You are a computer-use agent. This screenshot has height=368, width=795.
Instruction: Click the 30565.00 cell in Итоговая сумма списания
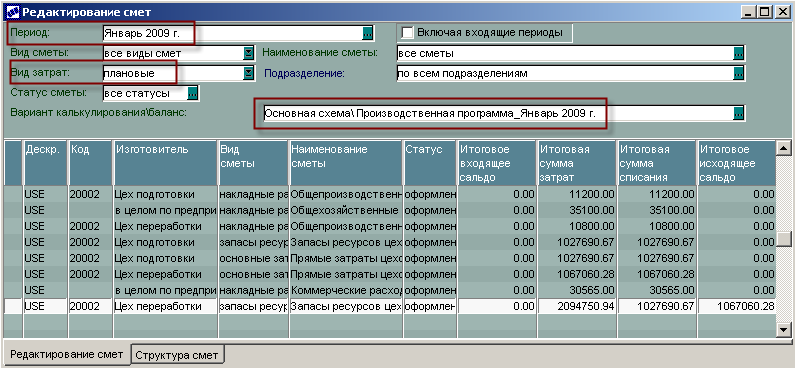pos(657,290)
